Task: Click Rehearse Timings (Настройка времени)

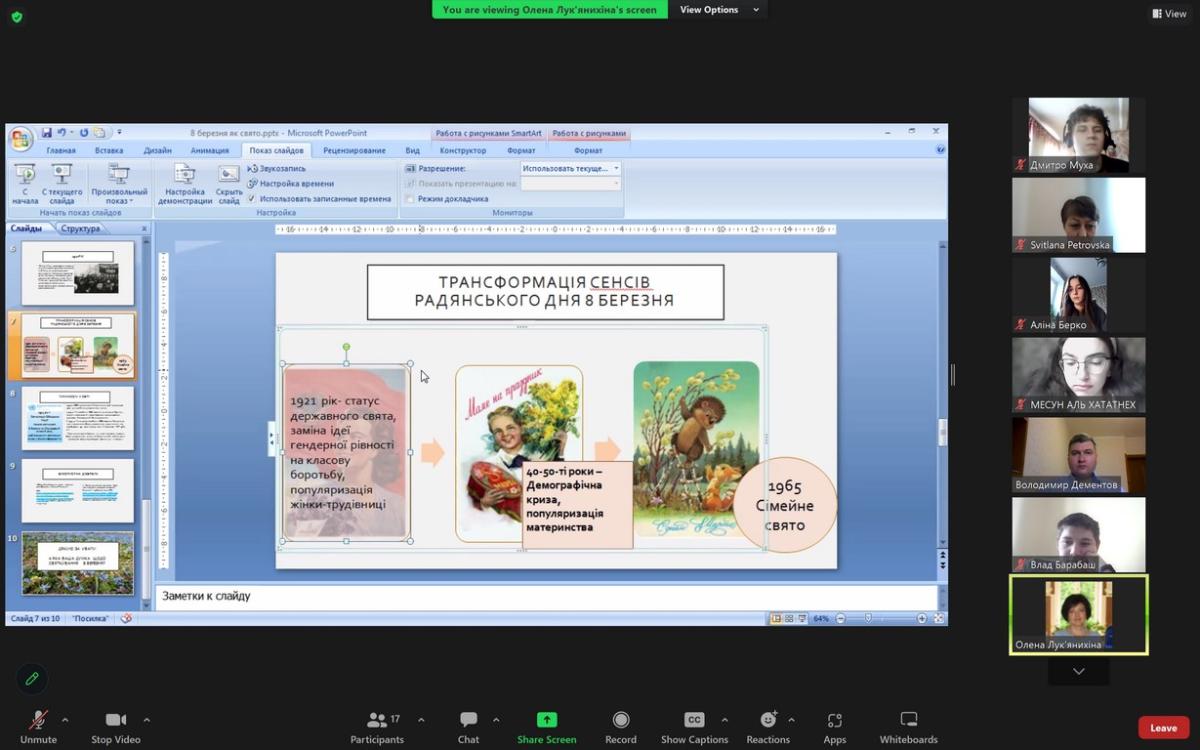Action: click(x=290, y=184)
